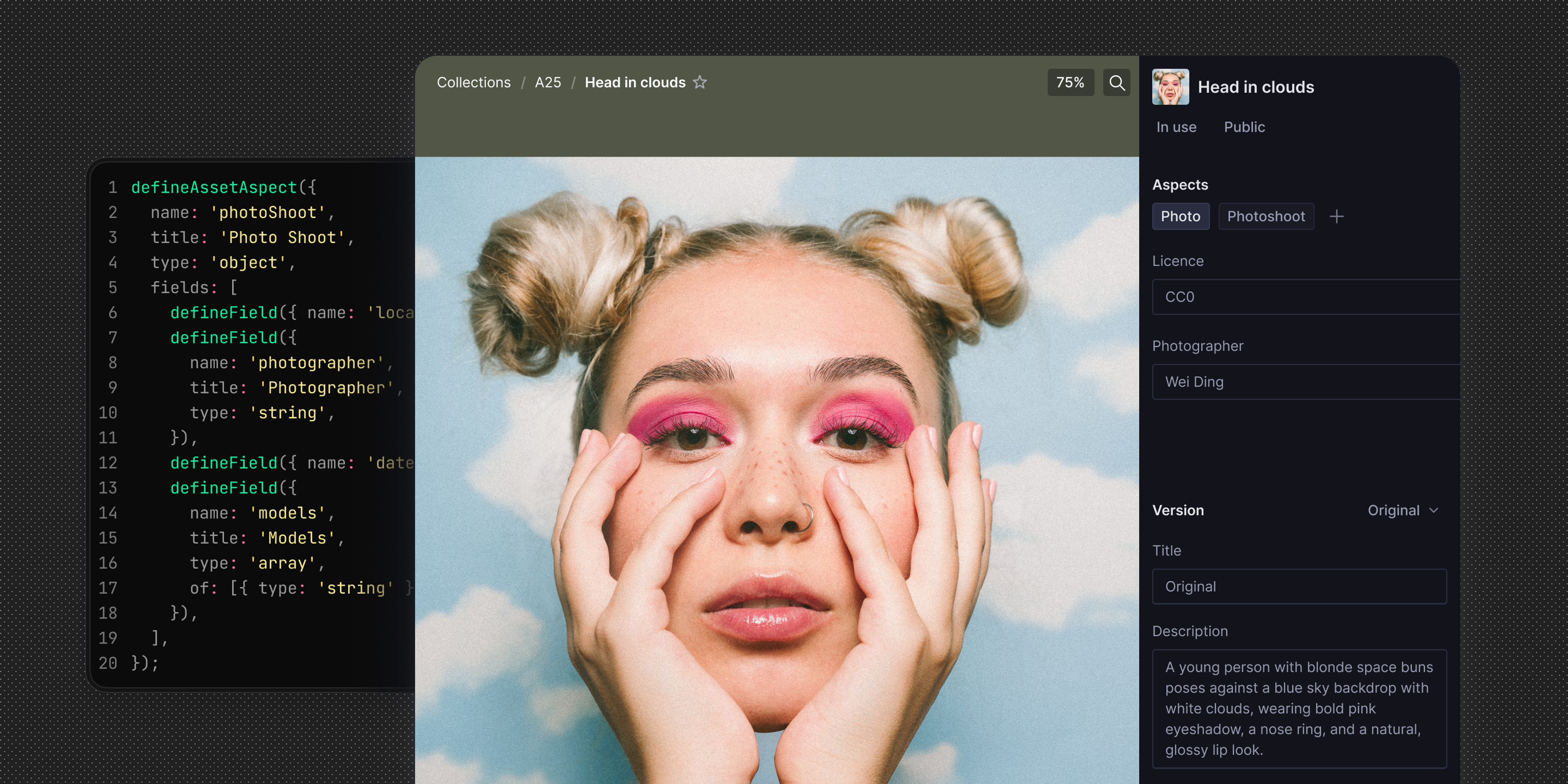The width and height of the screenshot is (1568, 784).
Task: Click the Head in clouds breadcrumb title
Action: 635,83
